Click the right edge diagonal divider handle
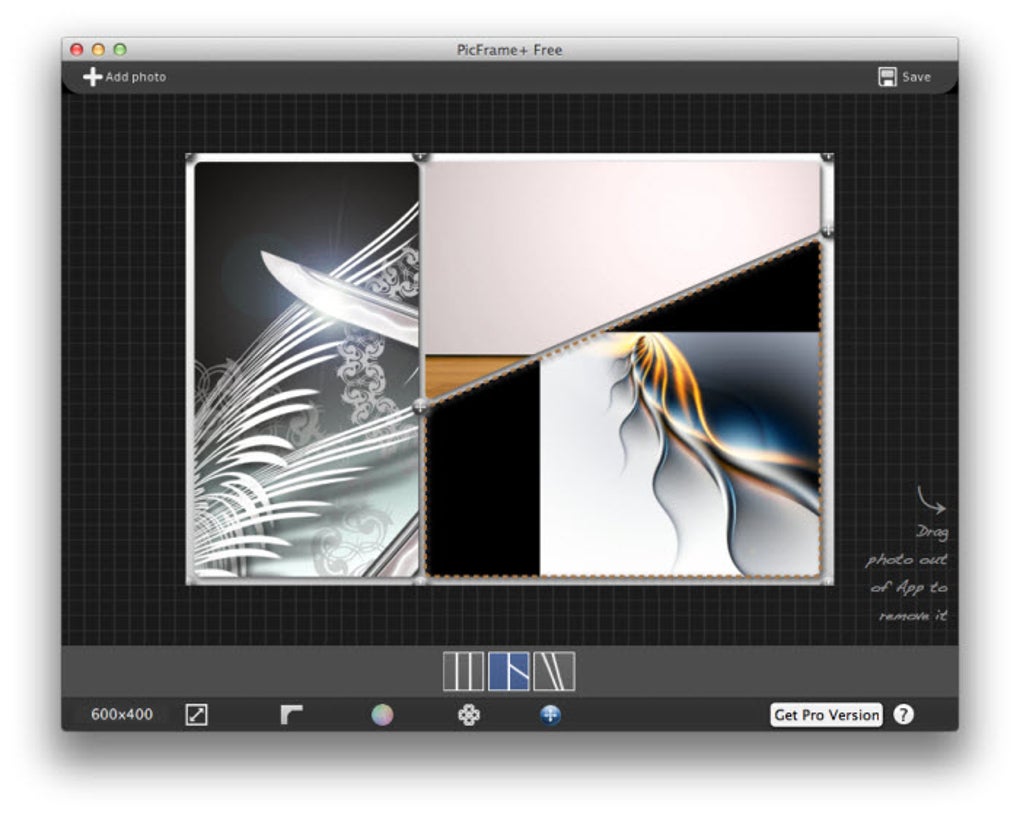This screenshot has height=816, width=1020. pyautogui.click(x=827, y=230)
